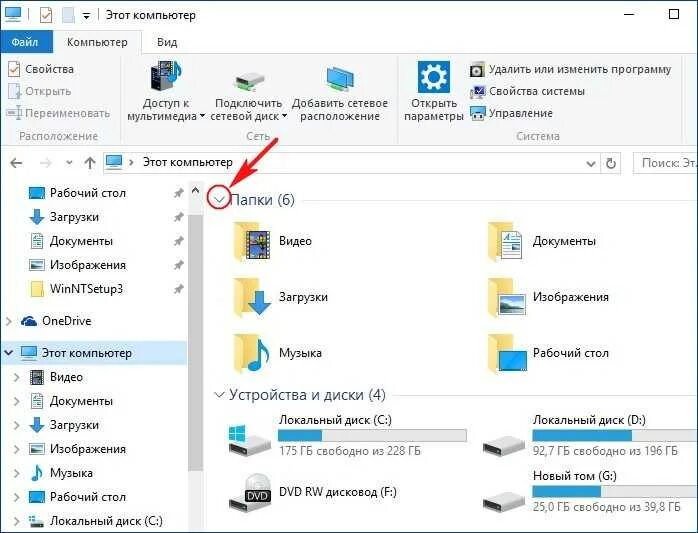This screenshot has width=698, height=533.
Task: Click the Map network drive (Подключить сетевой диск) icon
Action: [248, 81]
